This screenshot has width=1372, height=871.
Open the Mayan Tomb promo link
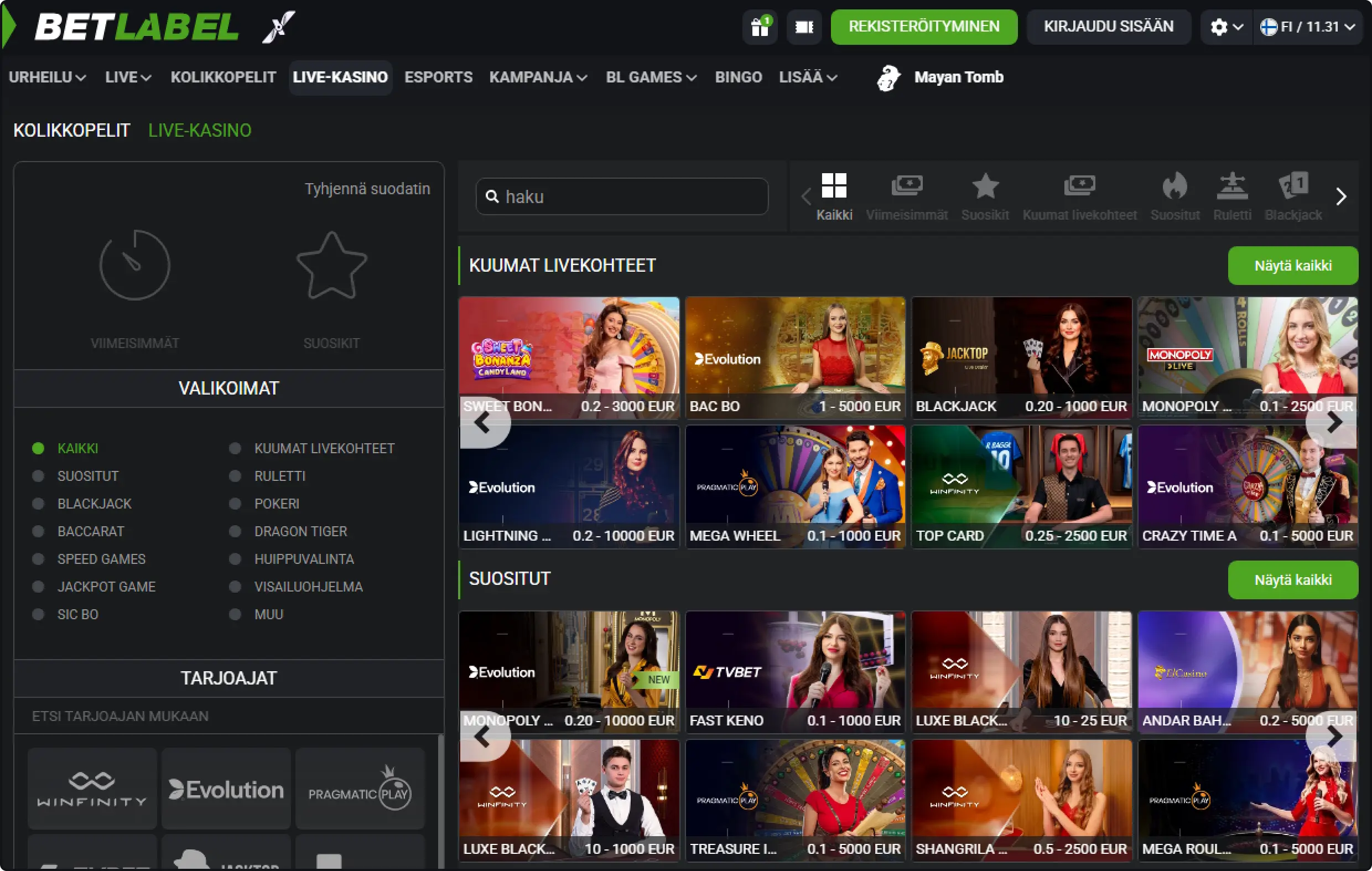tap(940, 77)
